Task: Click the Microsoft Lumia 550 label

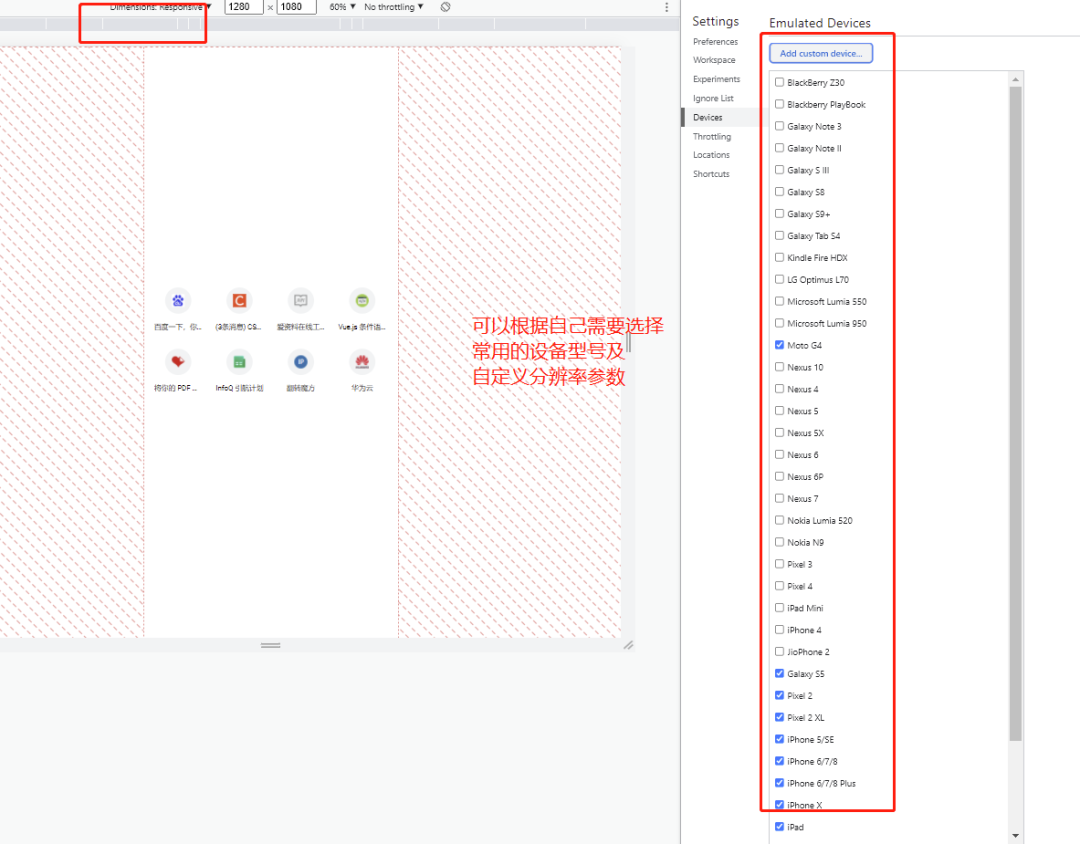Action: (x=827, y=302)
